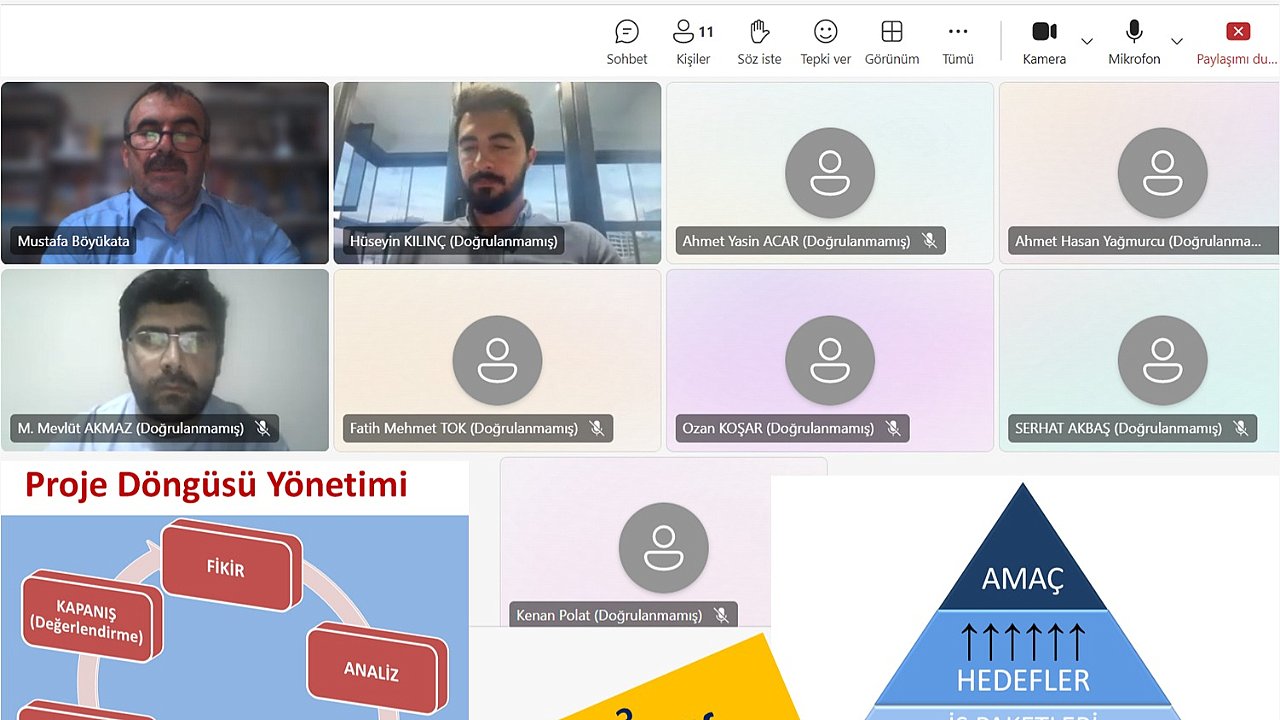
Task: Click muted mic icon beside M. Mevlüt AKMAZ
Action: (262, 428)
